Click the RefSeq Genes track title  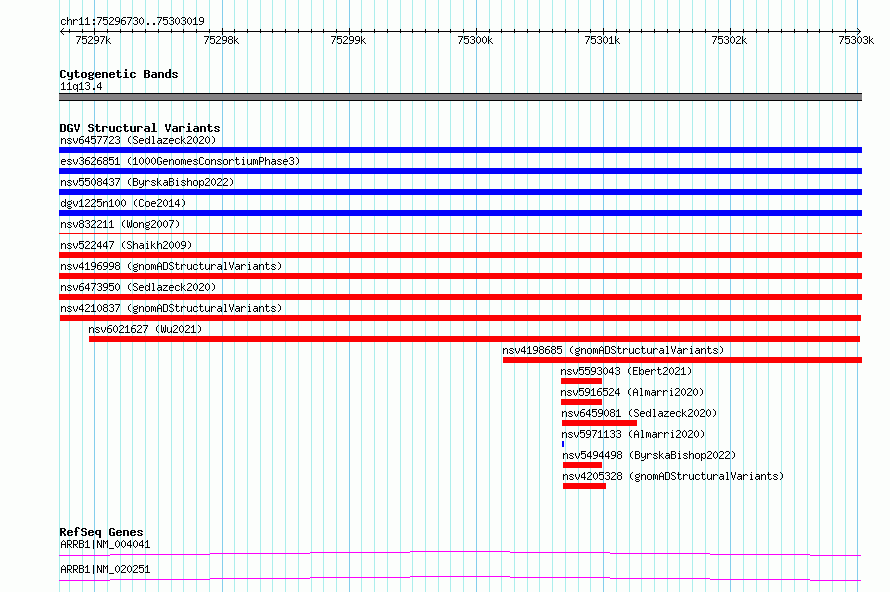(x=101, y=532)
